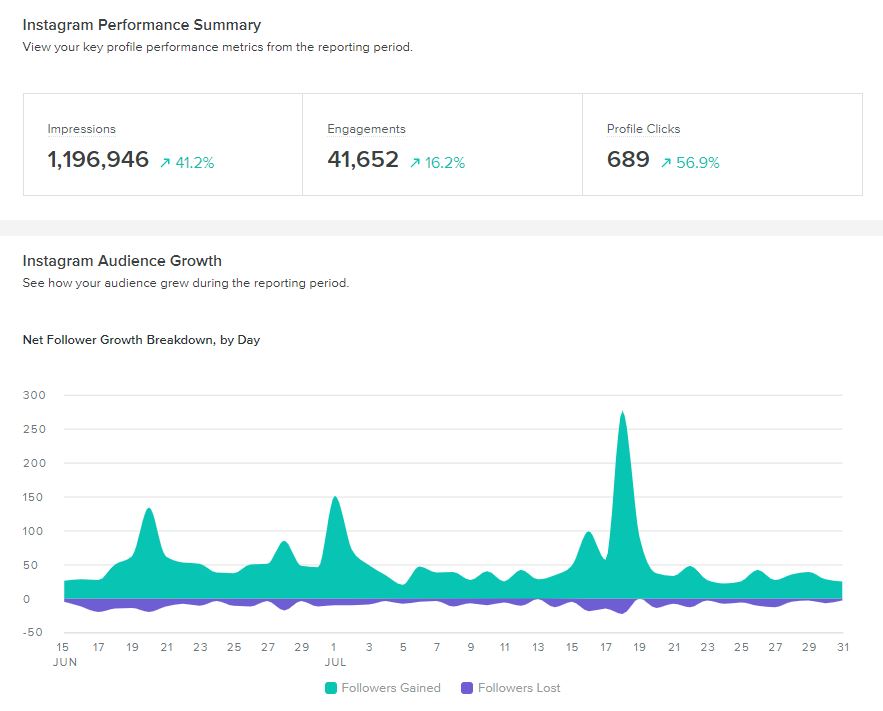Click the 250 y-axis label
Image resolution: width=883 pixels, height=711 pixels.
tap(34, 429)
